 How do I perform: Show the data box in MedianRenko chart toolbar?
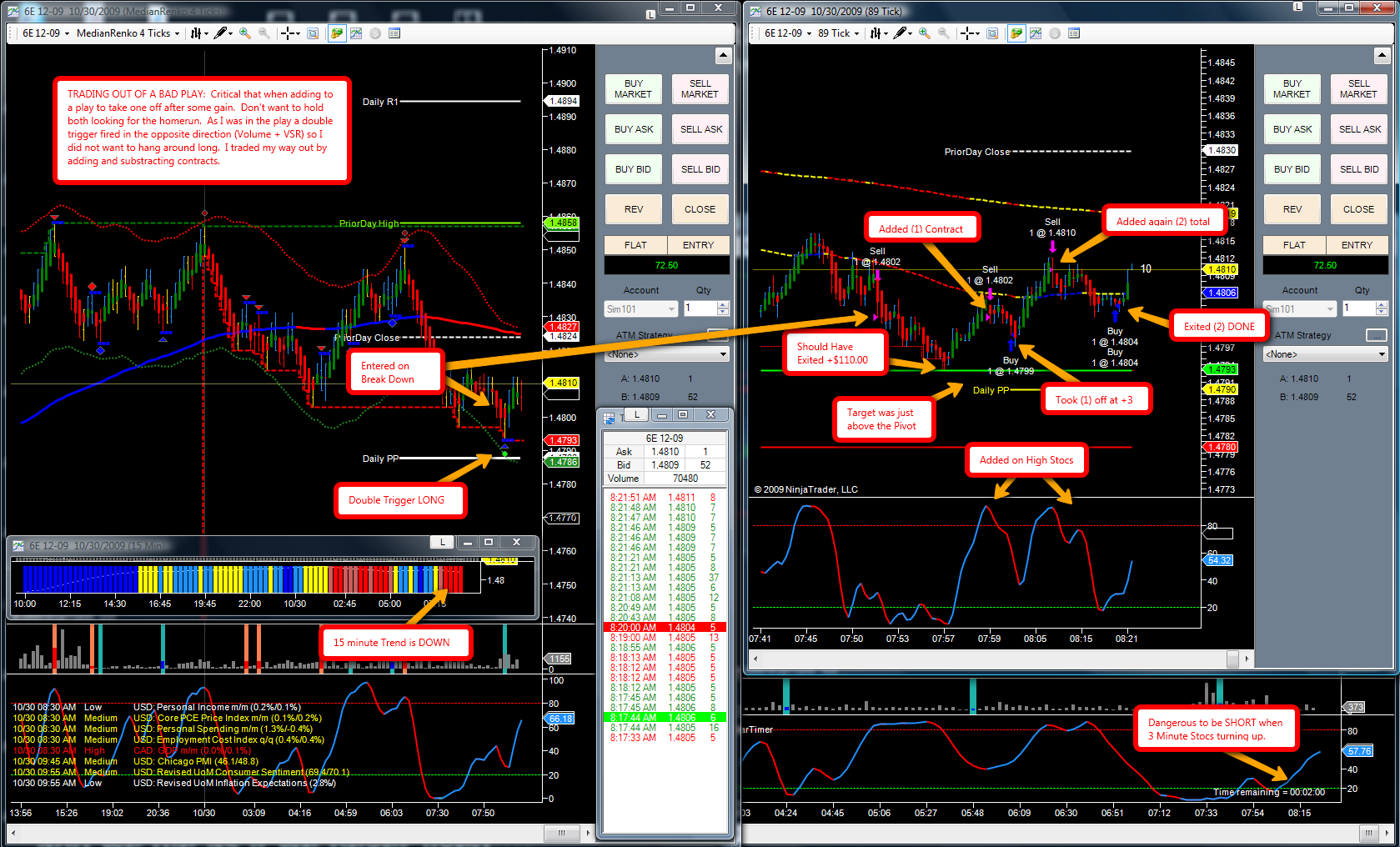pos(313,33)
